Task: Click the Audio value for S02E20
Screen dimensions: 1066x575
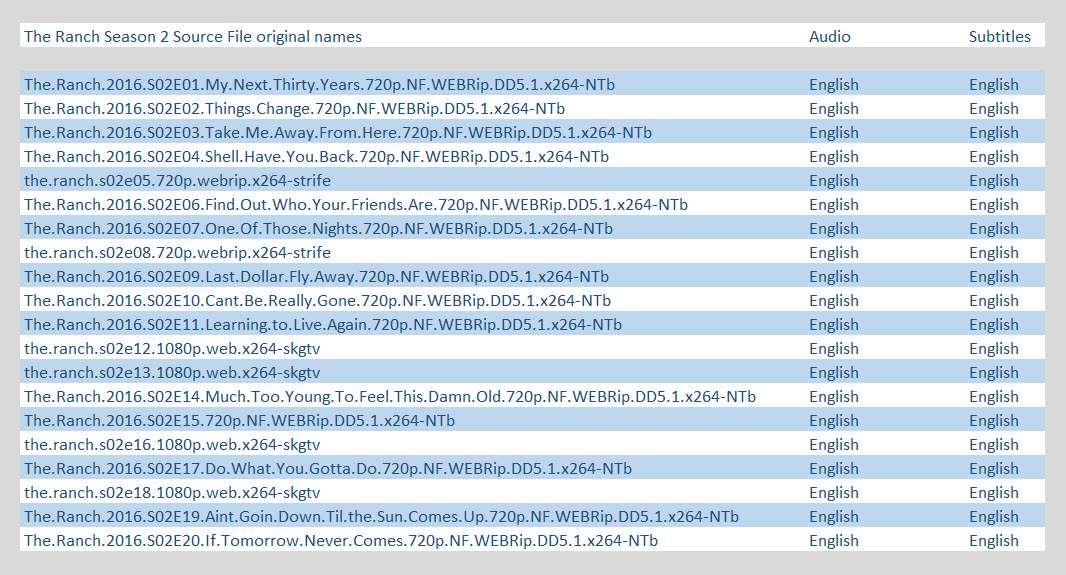Action: point(833,541)
